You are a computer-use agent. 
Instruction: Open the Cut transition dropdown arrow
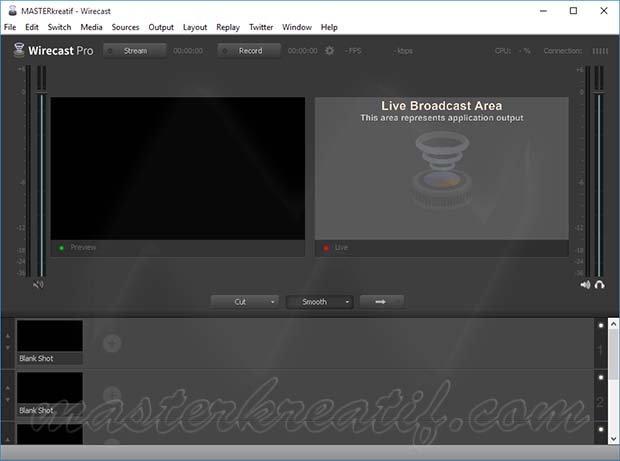pyautogui.click(x=272, y=302)
